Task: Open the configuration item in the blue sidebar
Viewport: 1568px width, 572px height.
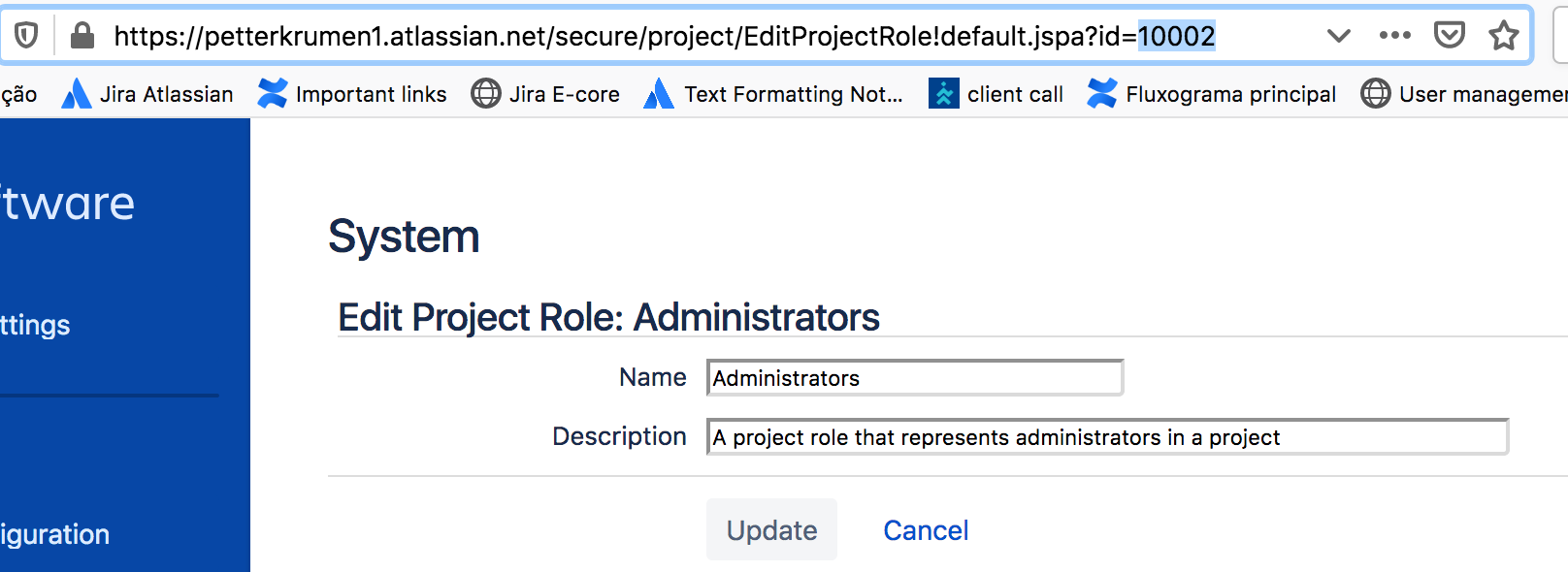Action: click(x=55, y=534)
